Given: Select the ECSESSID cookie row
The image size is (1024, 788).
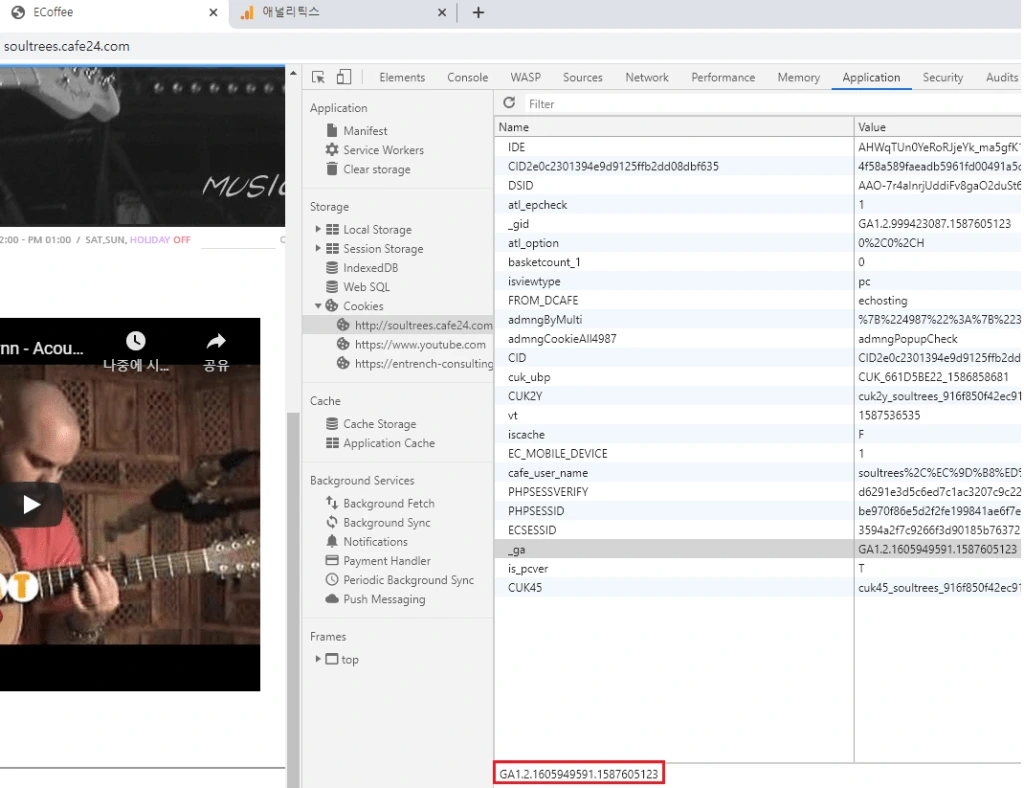Looking at the screenshot, I should coord(758,530).
